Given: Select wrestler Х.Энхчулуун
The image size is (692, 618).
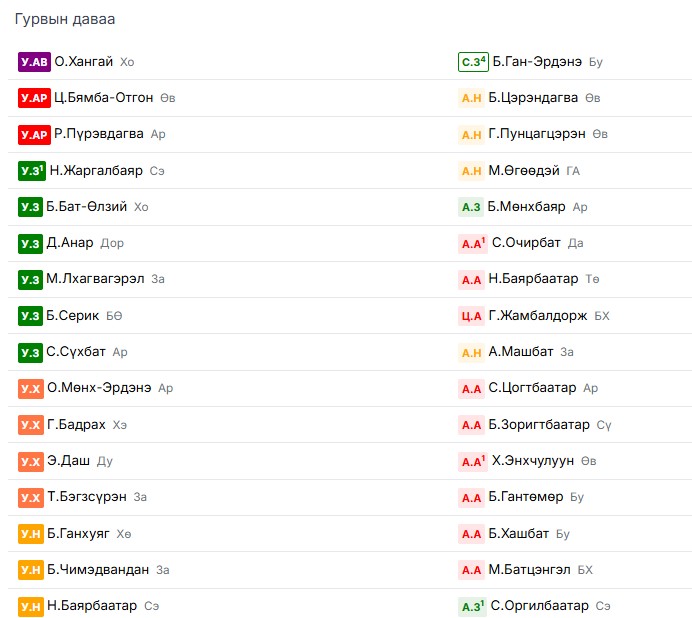Looking at the screenshot, I should pyautogui.click(x=533, y=461).
